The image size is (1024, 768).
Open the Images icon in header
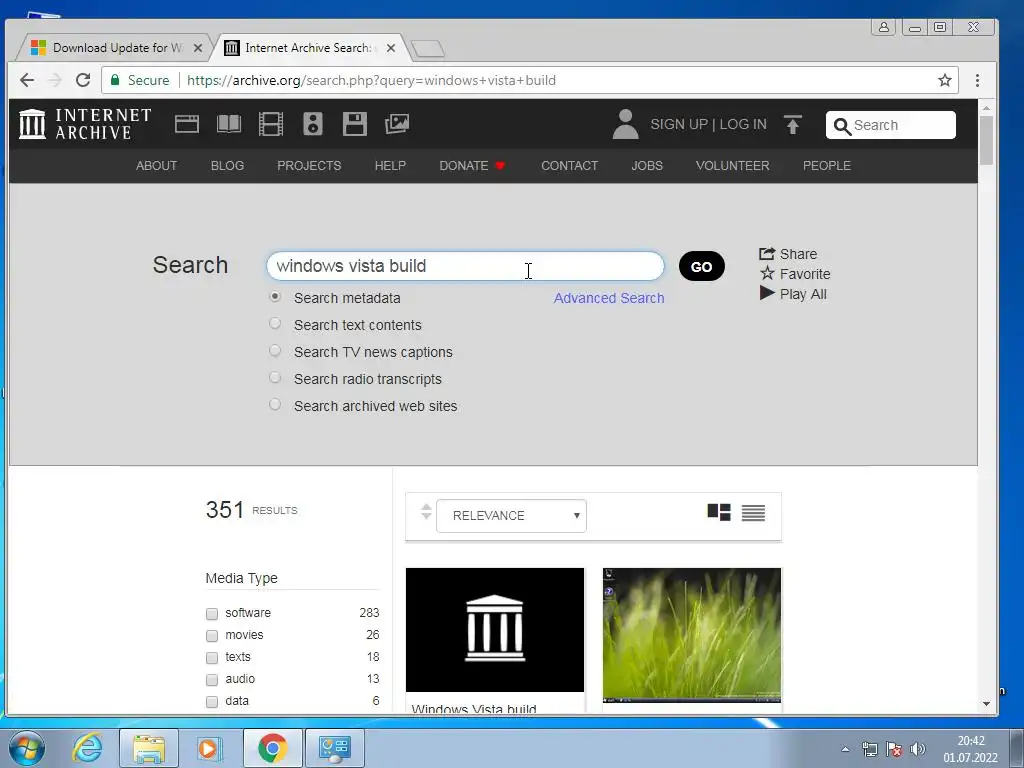[x=397, y=124]
